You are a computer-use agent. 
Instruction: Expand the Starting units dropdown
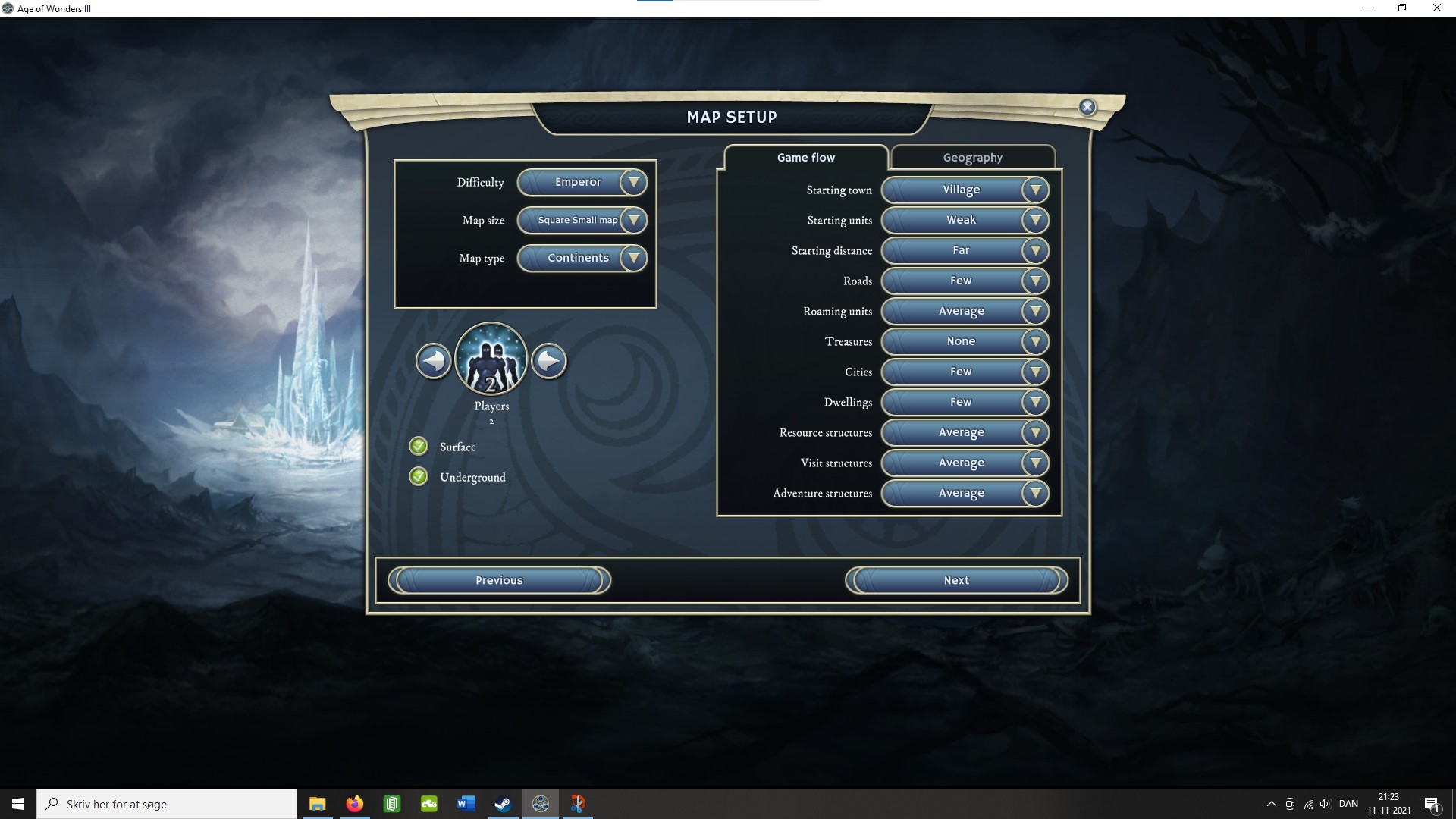pyautogui.click(x=965, y=220)
